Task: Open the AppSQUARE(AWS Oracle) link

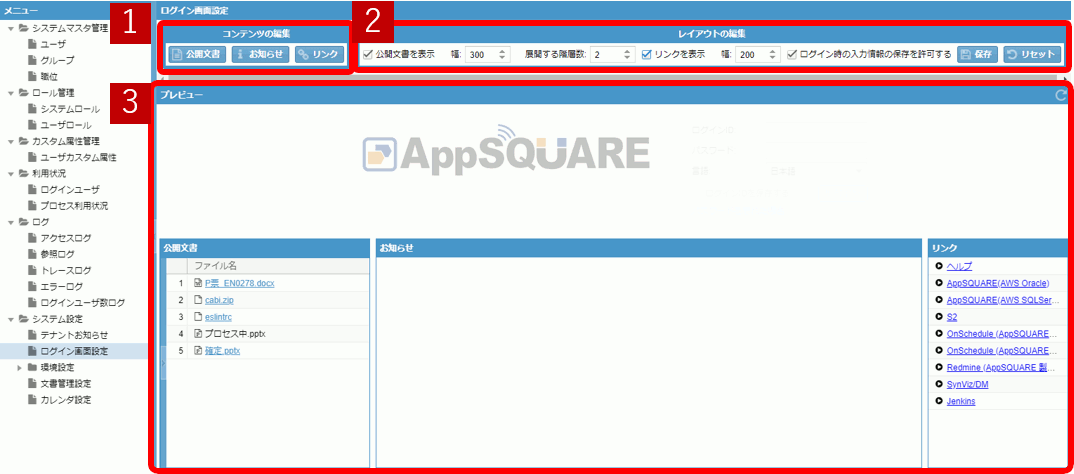Action: (x=997, y=283)
